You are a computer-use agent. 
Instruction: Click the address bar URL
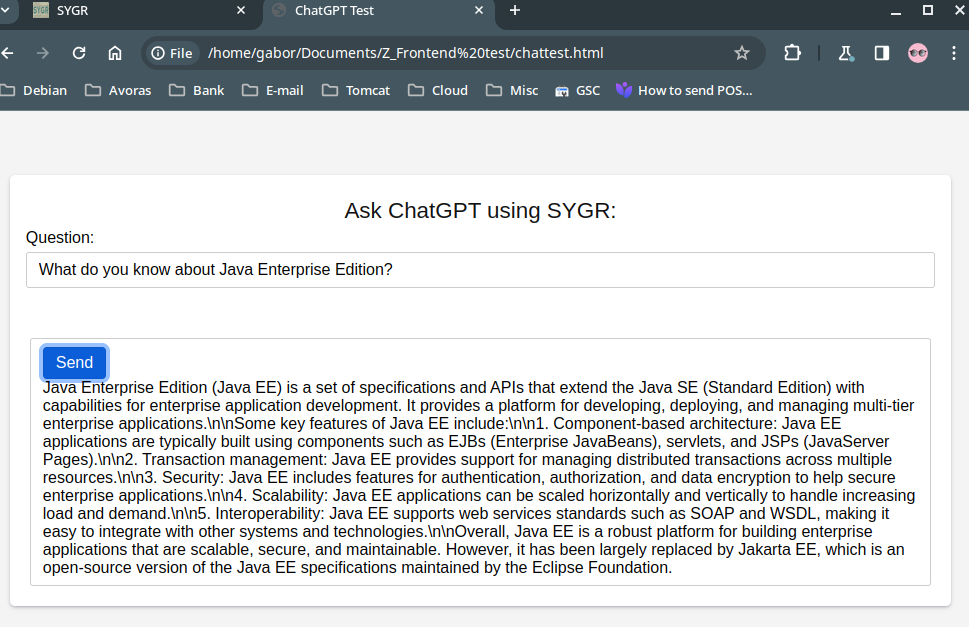click(x=405, y=53)
